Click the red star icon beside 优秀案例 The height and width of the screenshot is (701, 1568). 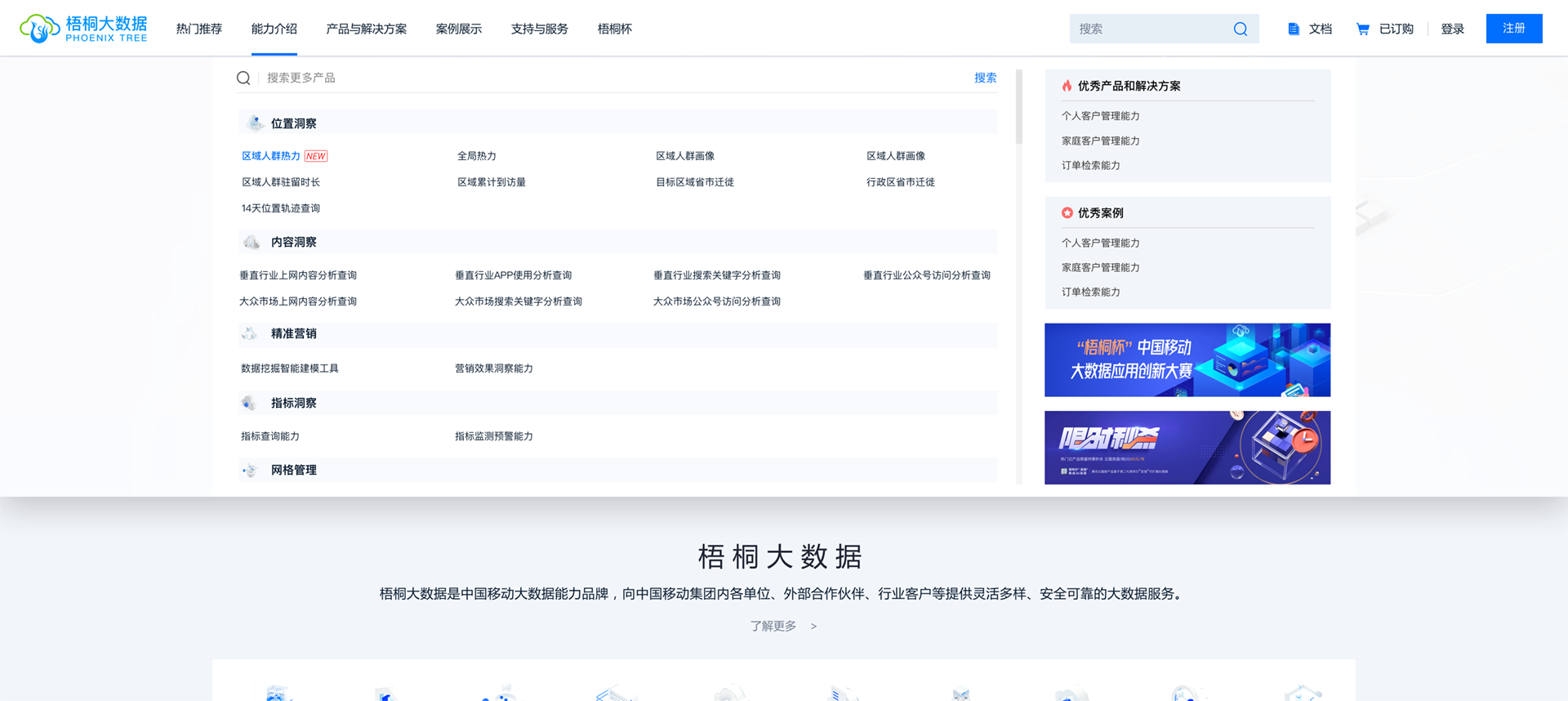click(1067, 212)
